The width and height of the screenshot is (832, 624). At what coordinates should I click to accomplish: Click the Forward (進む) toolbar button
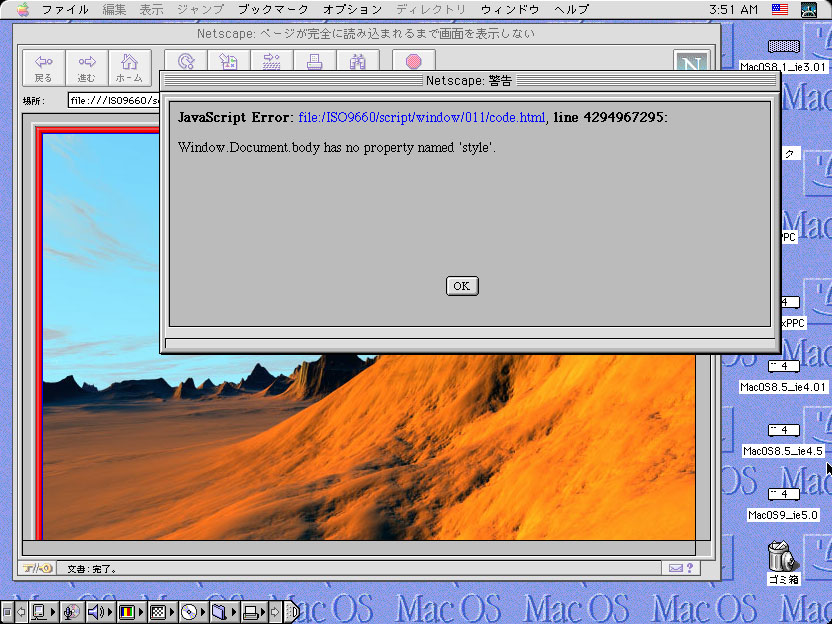[86, 68]
